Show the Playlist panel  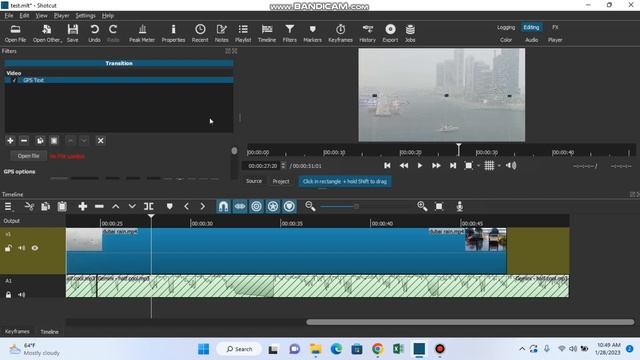243,33
